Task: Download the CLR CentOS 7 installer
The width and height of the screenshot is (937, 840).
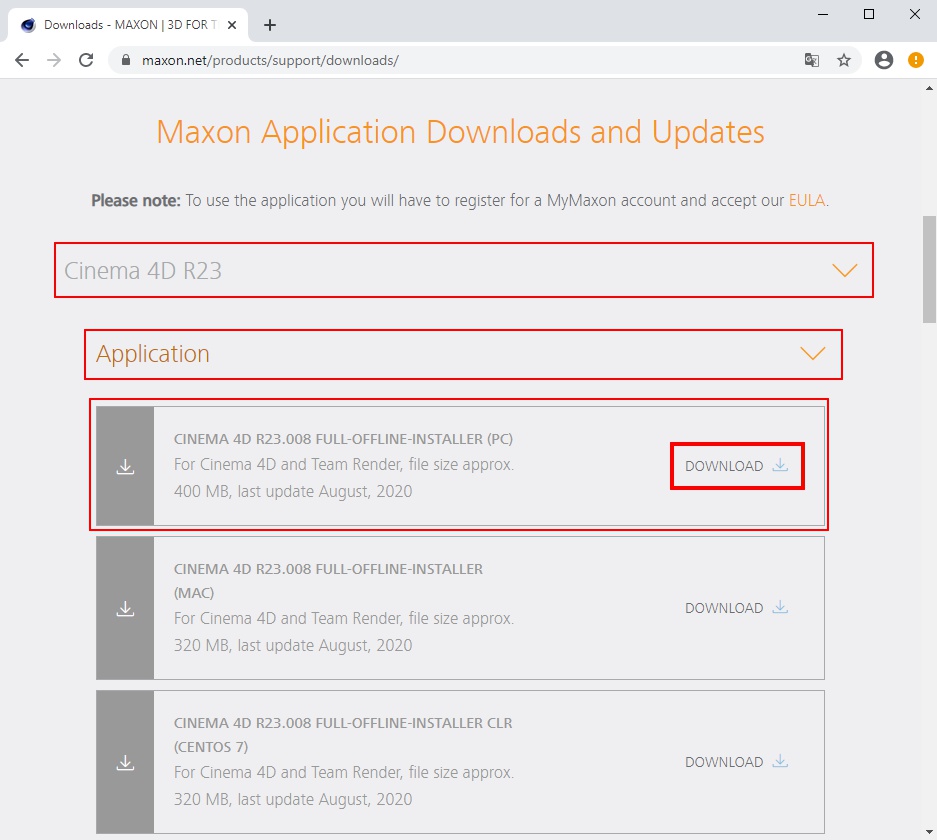Action: 737,762
